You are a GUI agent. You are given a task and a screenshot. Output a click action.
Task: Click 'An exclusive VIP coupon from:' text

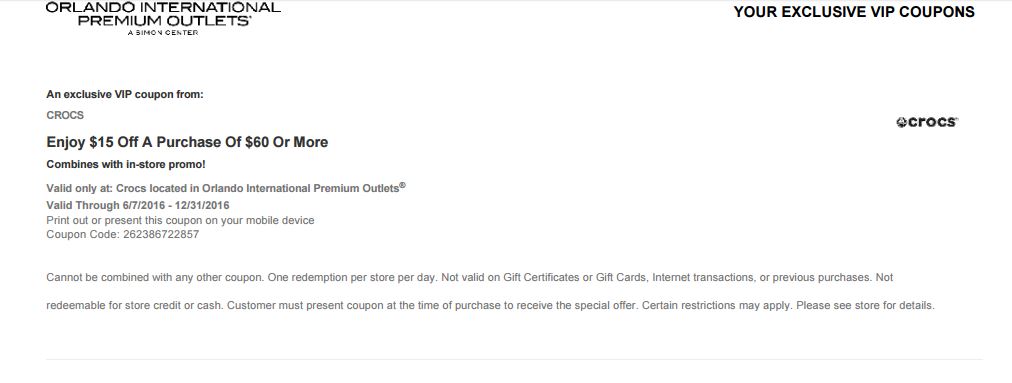pyautogui.click(x=125, y=94)
